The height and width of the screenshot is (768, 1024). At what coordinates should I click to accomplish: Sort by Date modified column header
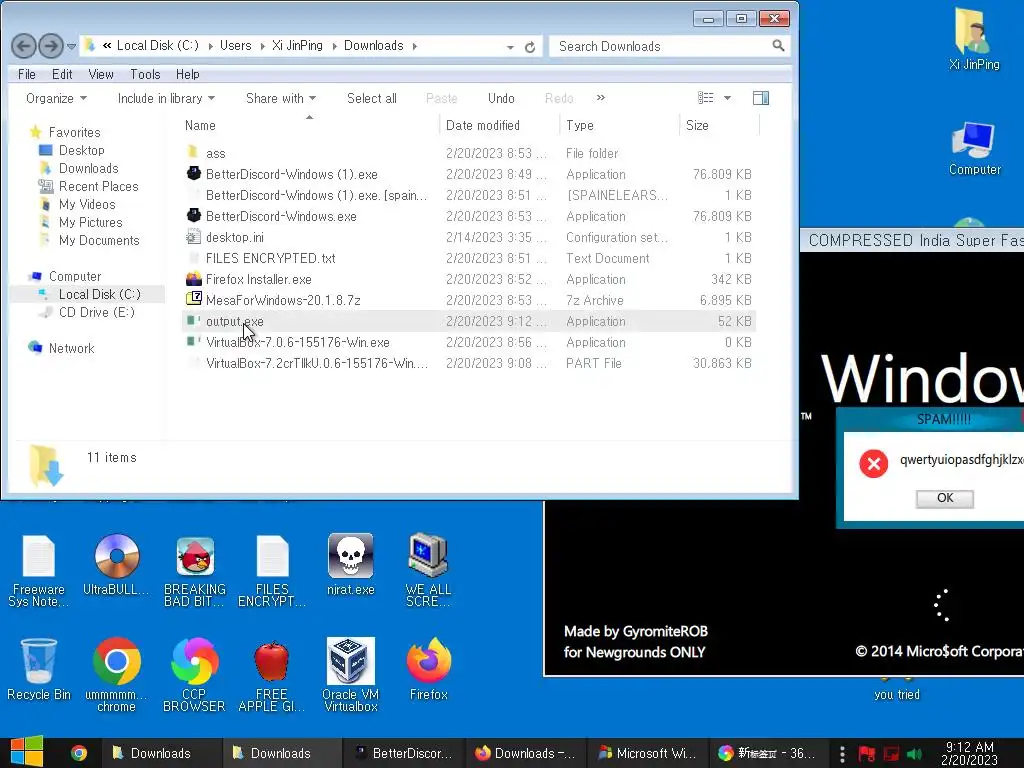click(x=500, y=125)
